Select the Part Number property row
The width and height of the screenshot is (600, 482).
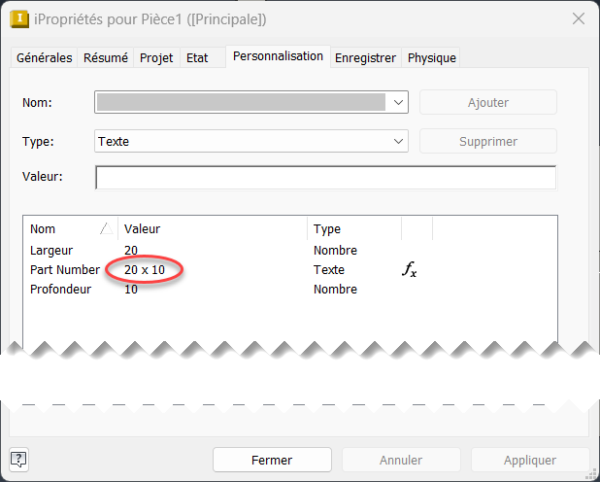tap(64, 270)
